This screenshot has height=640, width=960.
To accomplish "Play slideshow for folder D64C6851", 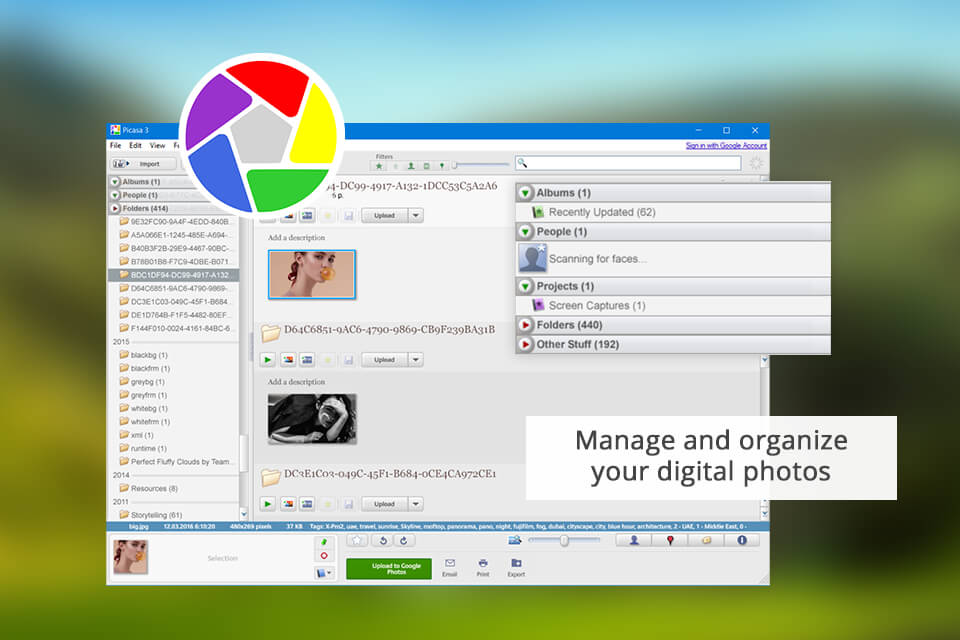I will point(268,360).
